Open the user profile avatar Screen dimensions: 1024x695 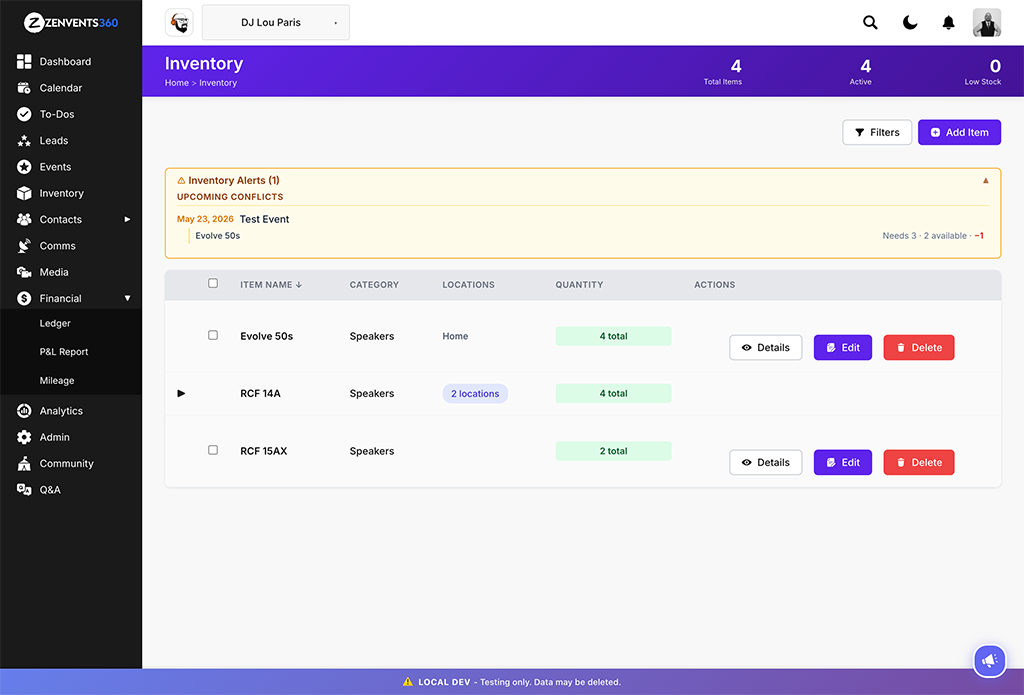[x=987, y=22]
